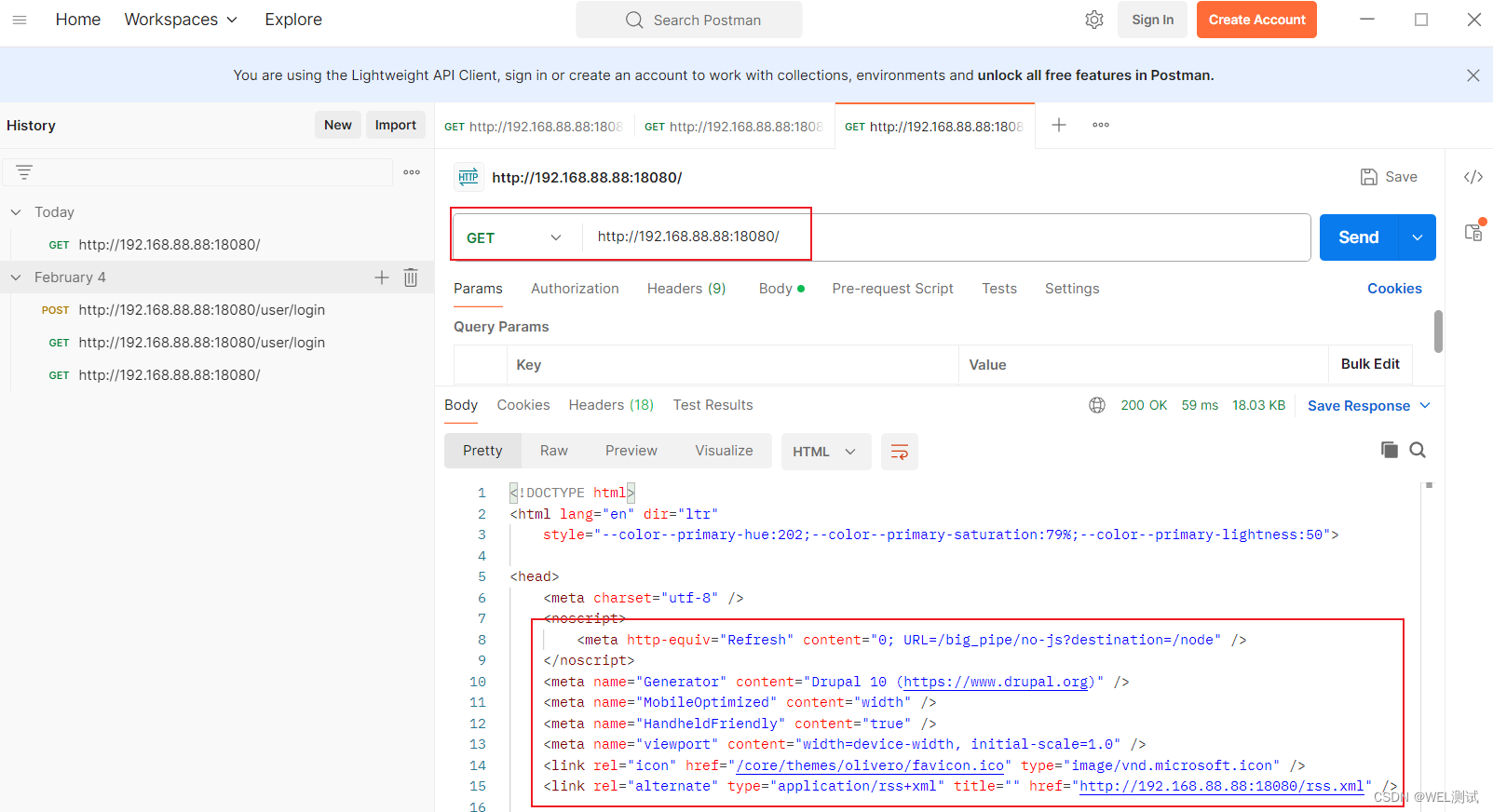This screenshot has height=812, width=1493.
Task: Go to Home
Action: tap(78, 20)
